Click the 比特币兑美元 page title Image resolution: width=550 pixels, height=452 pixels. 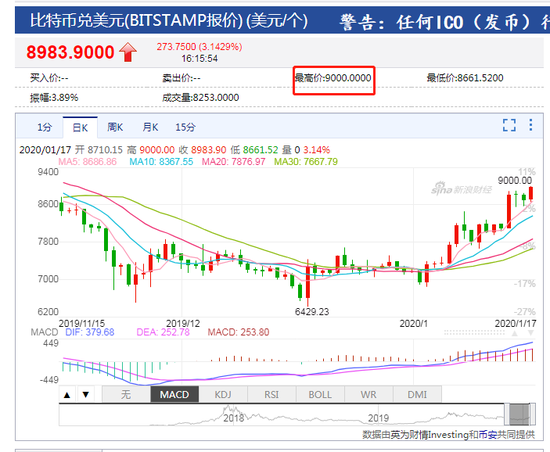(169, 21)
